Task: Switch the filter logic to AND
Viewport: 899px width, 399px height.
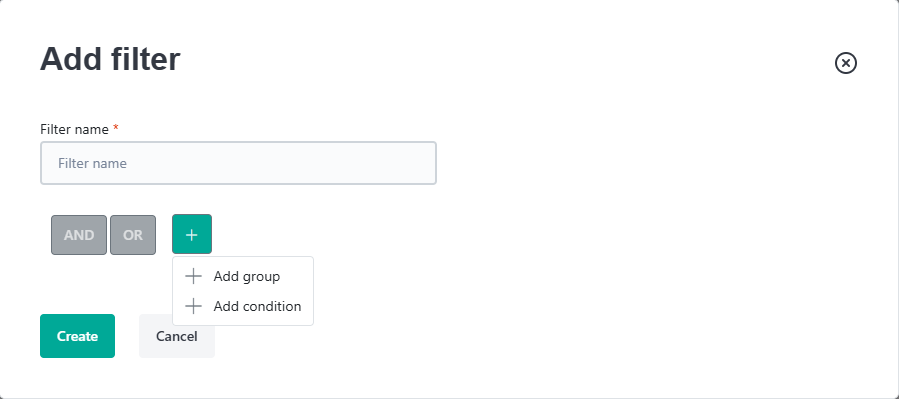Action: tap(79, 235)
